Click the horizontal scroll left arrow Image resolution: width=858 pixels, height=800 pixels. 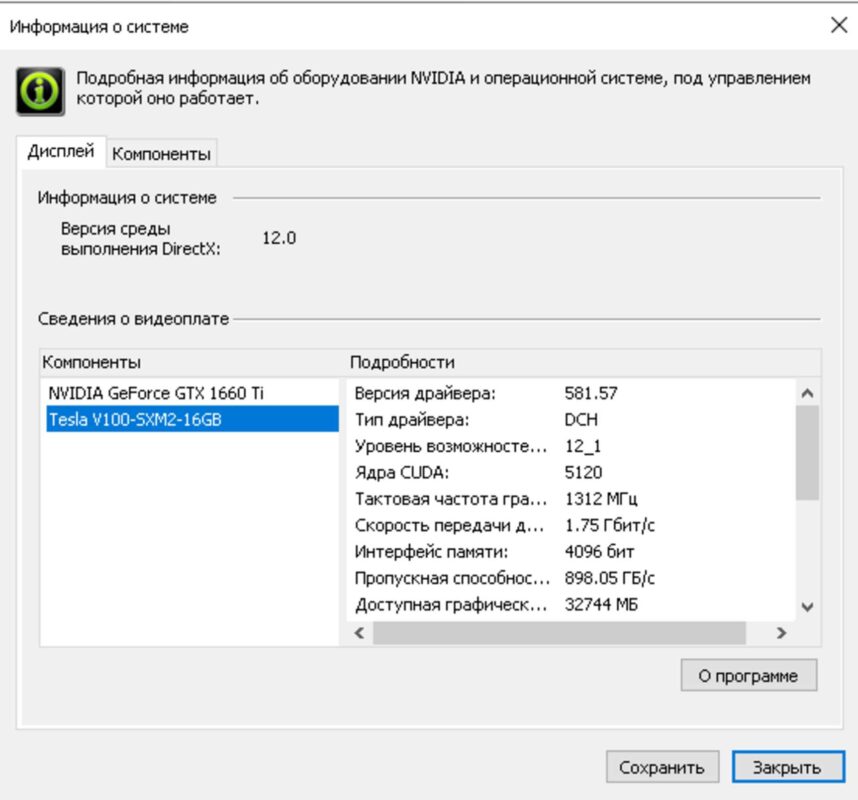click(x=360, y=633)
